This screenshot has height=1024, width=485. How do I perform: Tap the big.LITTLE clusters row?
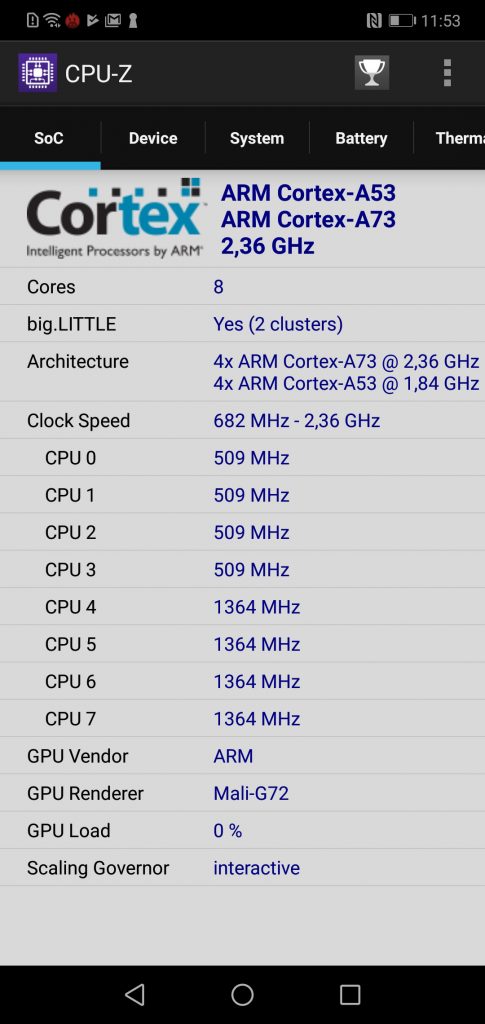(242, 324)
